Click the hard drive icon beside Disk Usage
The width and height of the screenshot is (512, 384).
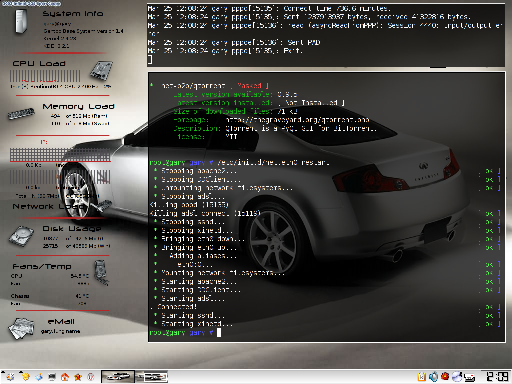tap(21, 236)
